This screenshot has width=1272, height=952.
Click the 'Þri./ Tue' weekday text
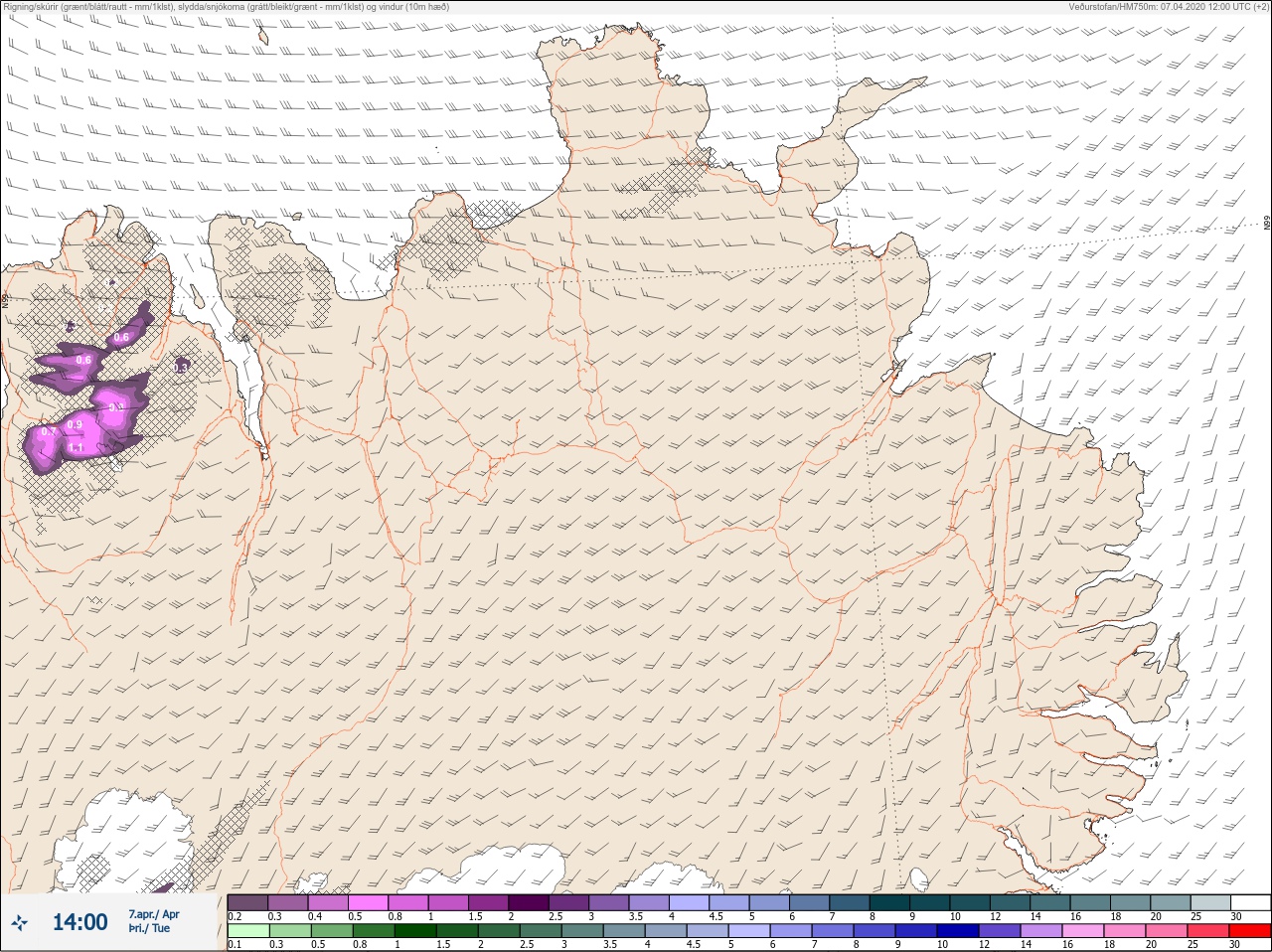[x=147, y=929]
